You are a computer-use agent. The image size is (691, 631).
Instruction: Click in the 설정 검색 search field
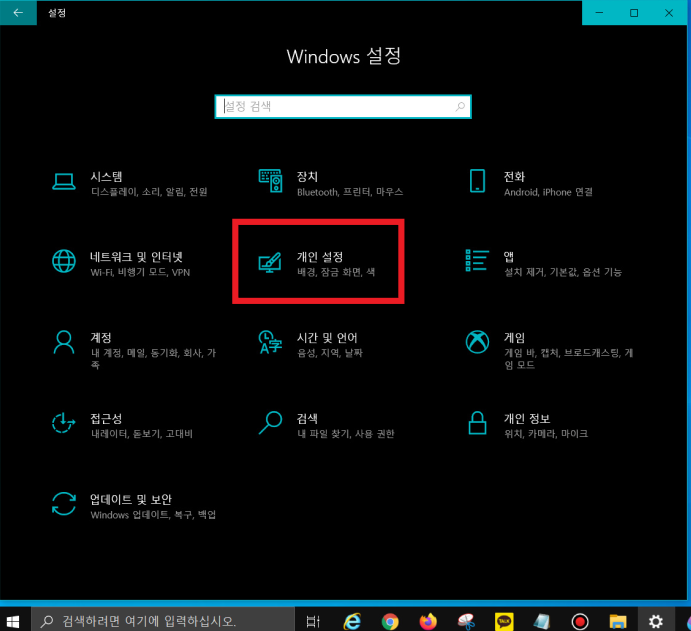click(x=343, y=107)
